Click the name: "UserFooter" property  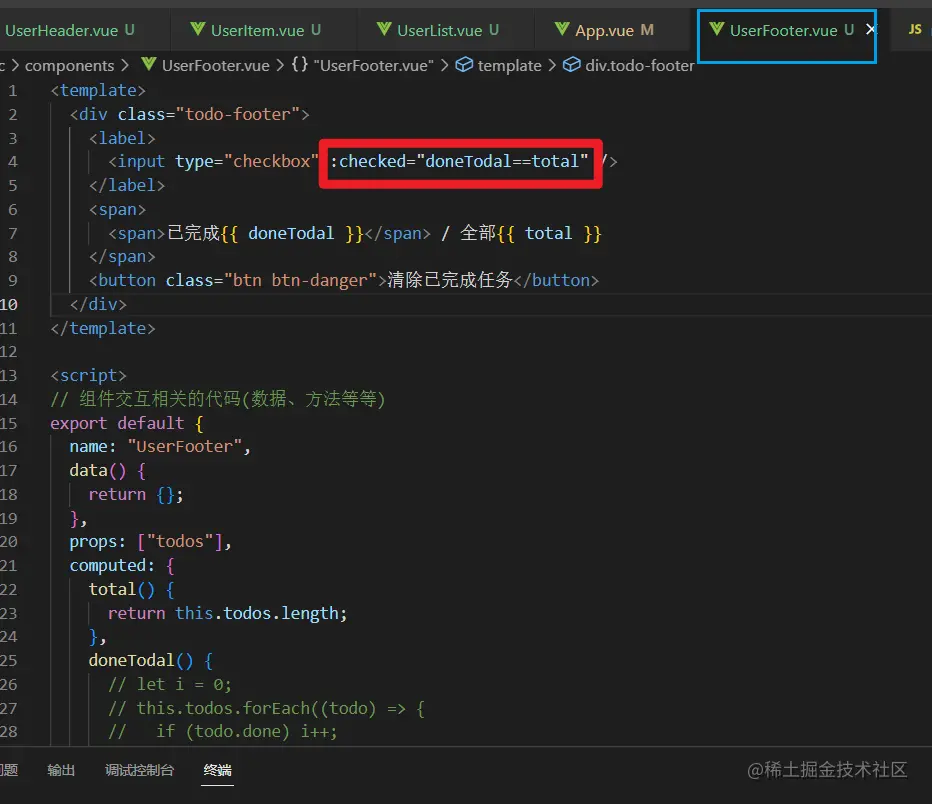coord(160,447)
